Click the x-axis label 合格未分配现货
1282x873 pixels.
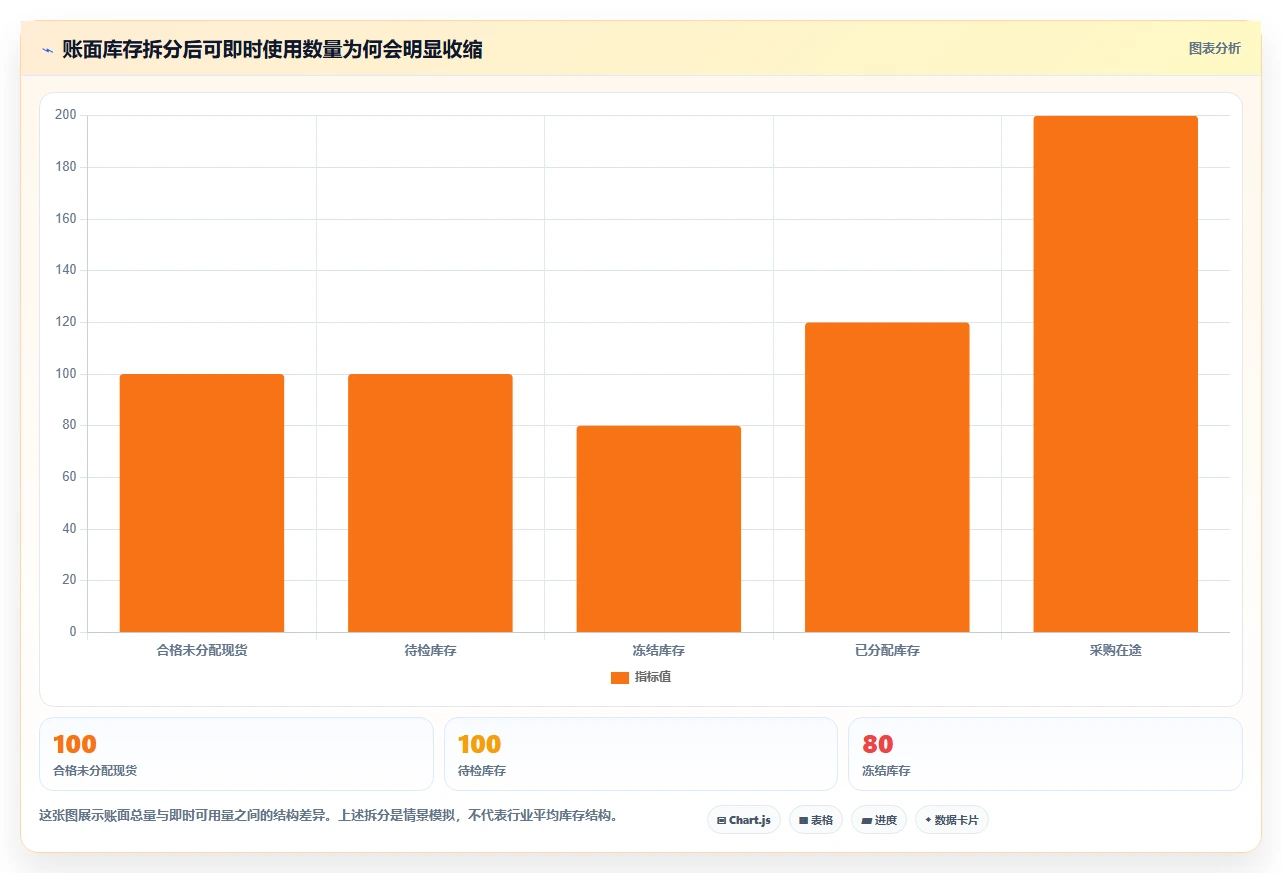pos(202,650)
